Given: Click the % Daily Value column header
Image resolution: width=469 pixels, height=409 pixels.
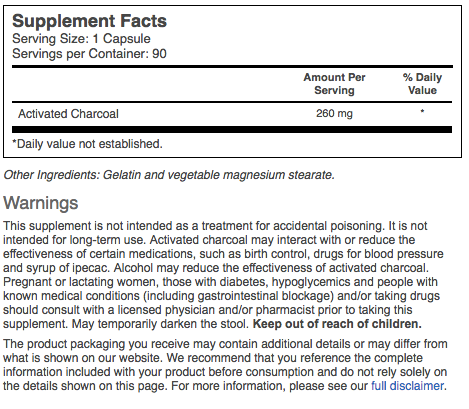Looking at the screenshot, I should click(422, 84).
